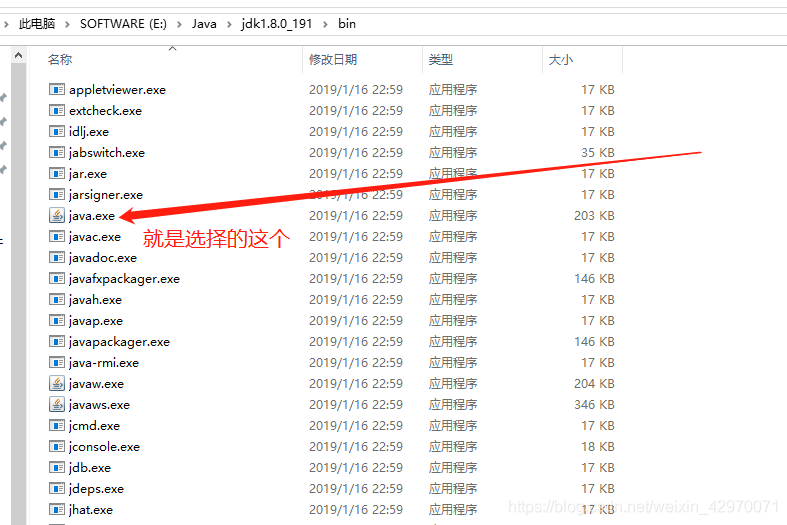Navigate to SOFTWARE (E:) breadcrumb
This screenshot has height=525, width=787.
point(123,24)
